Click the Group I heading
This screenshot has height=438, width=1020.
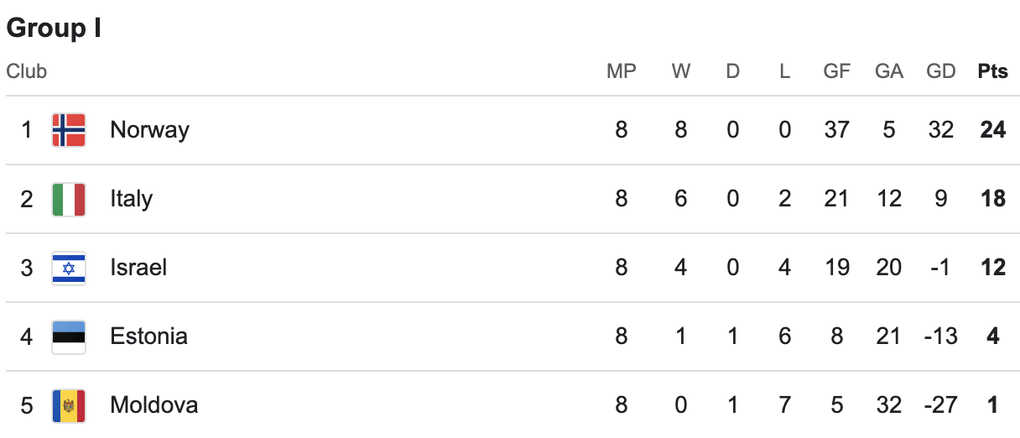[x=54, y=28]
